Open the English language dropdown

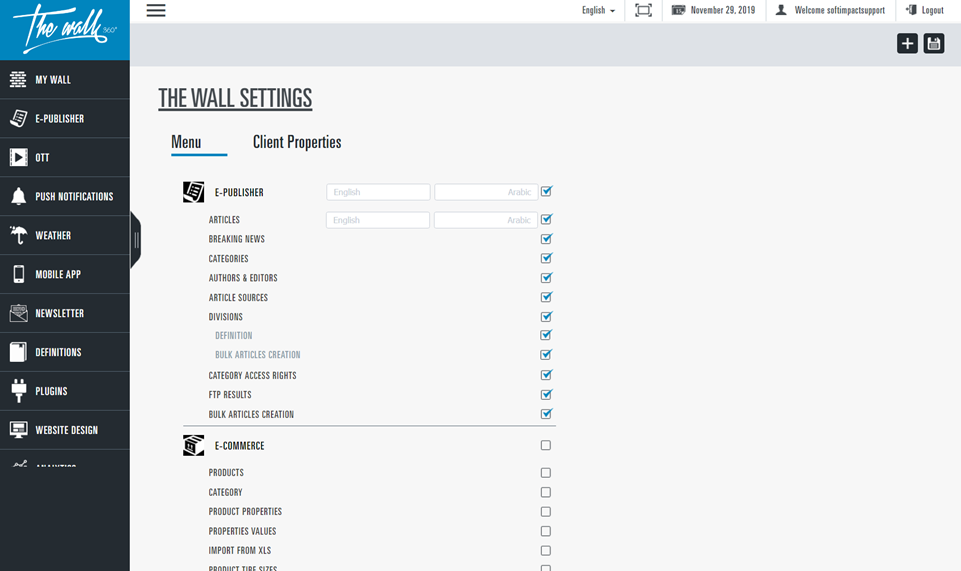click(x=598, y=10)
